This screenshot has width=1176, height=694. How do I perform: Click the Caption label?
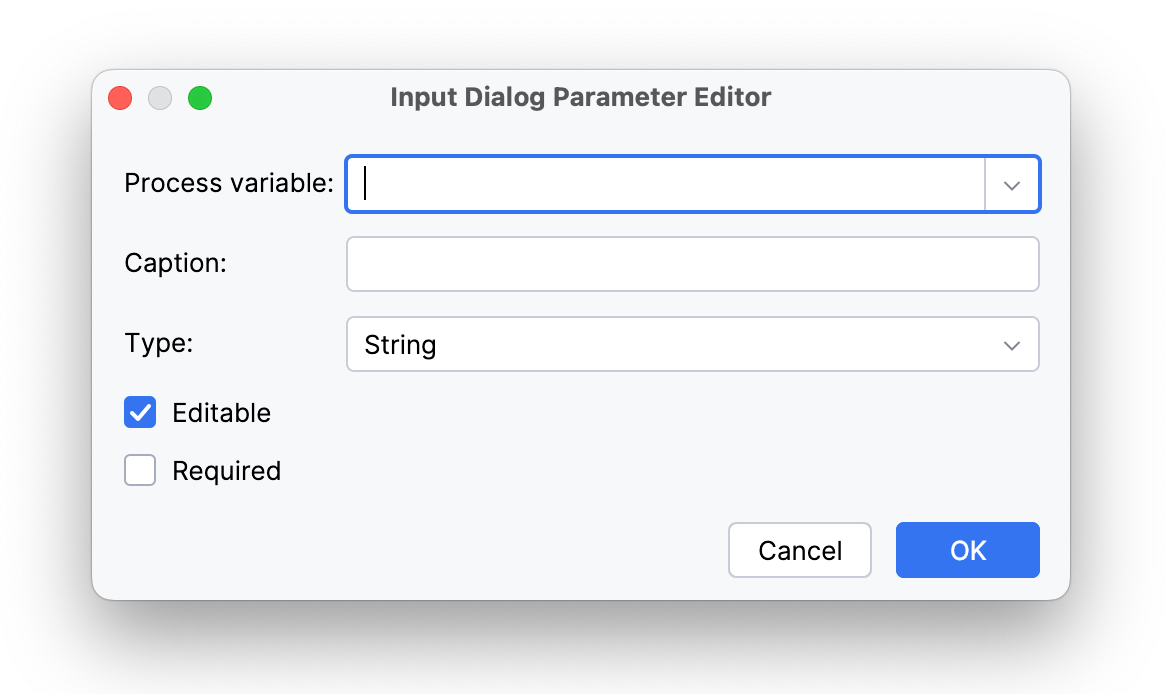[175, 263]
